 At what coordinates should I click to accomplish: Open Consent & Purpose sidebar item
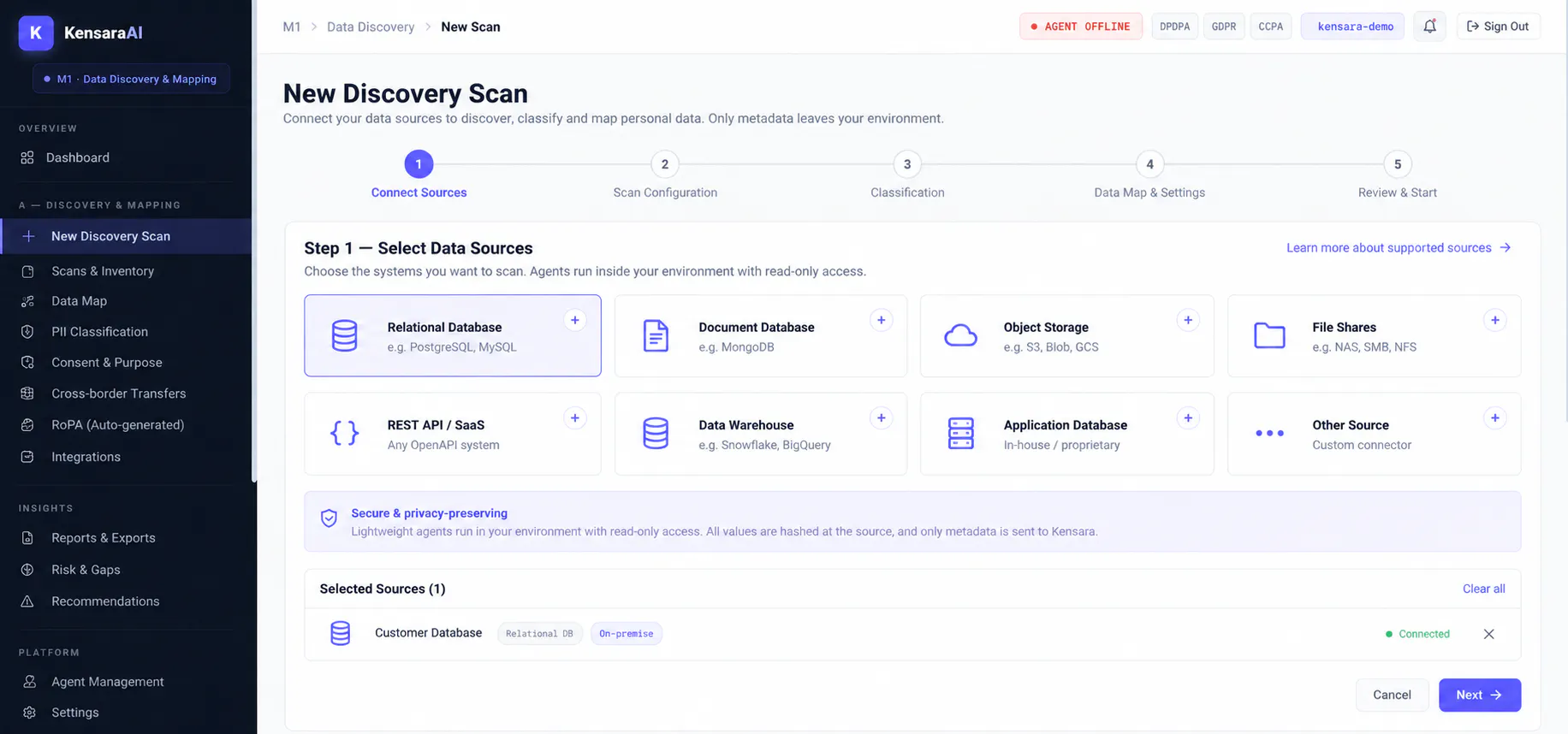(127, 363)
